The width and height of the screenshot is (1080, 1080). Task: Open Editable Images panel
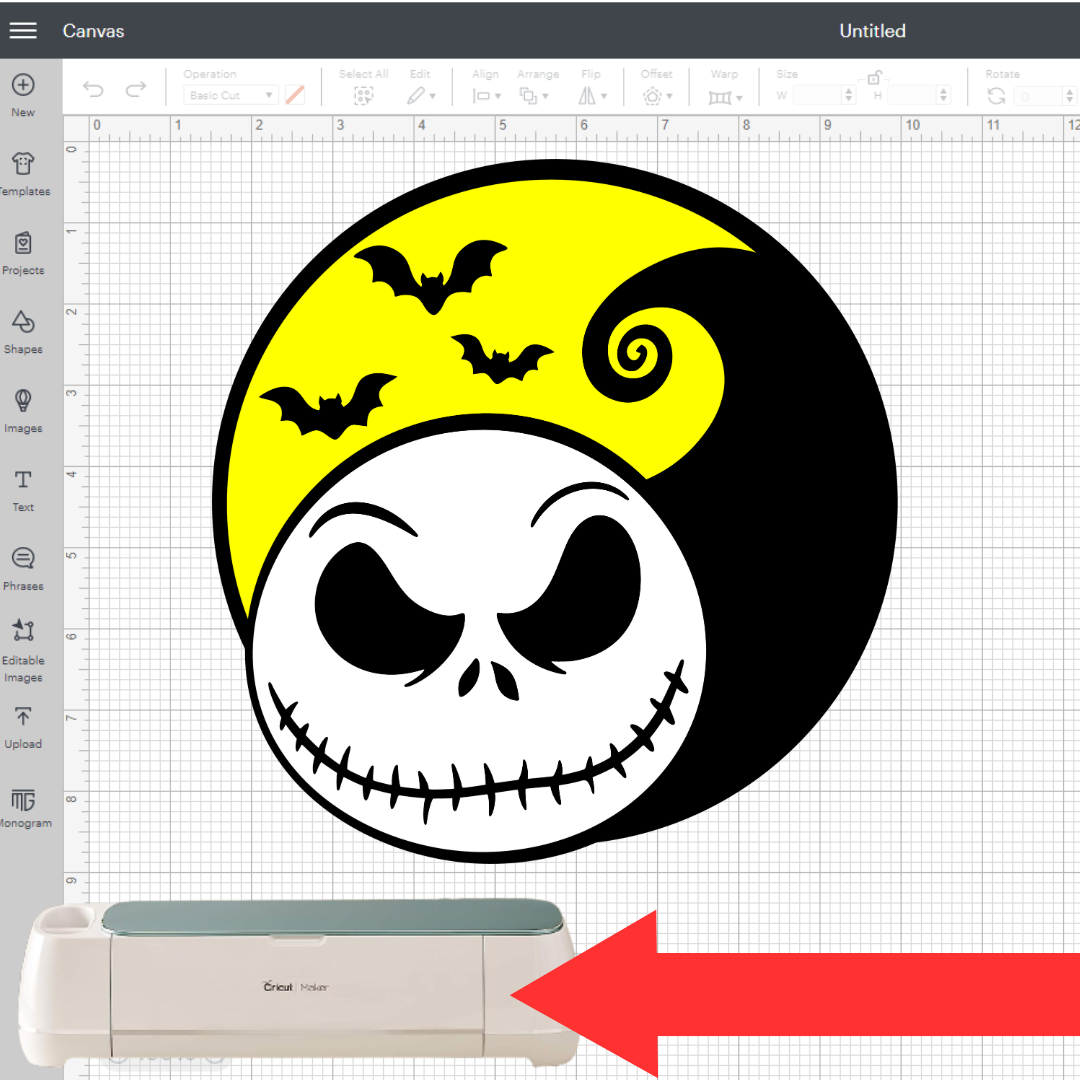(x=23, y=651)
